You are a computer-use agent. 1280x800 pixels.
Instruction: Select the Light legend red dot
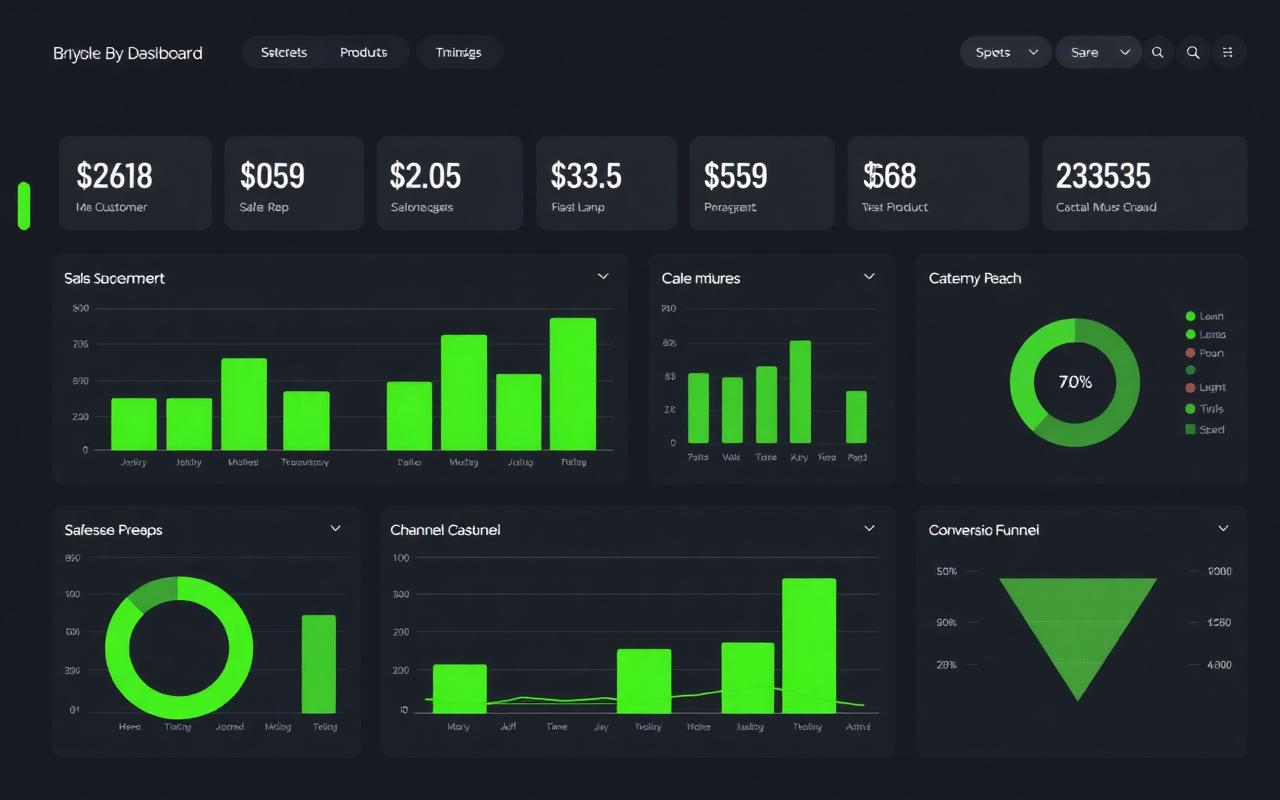pos(1190,387)
